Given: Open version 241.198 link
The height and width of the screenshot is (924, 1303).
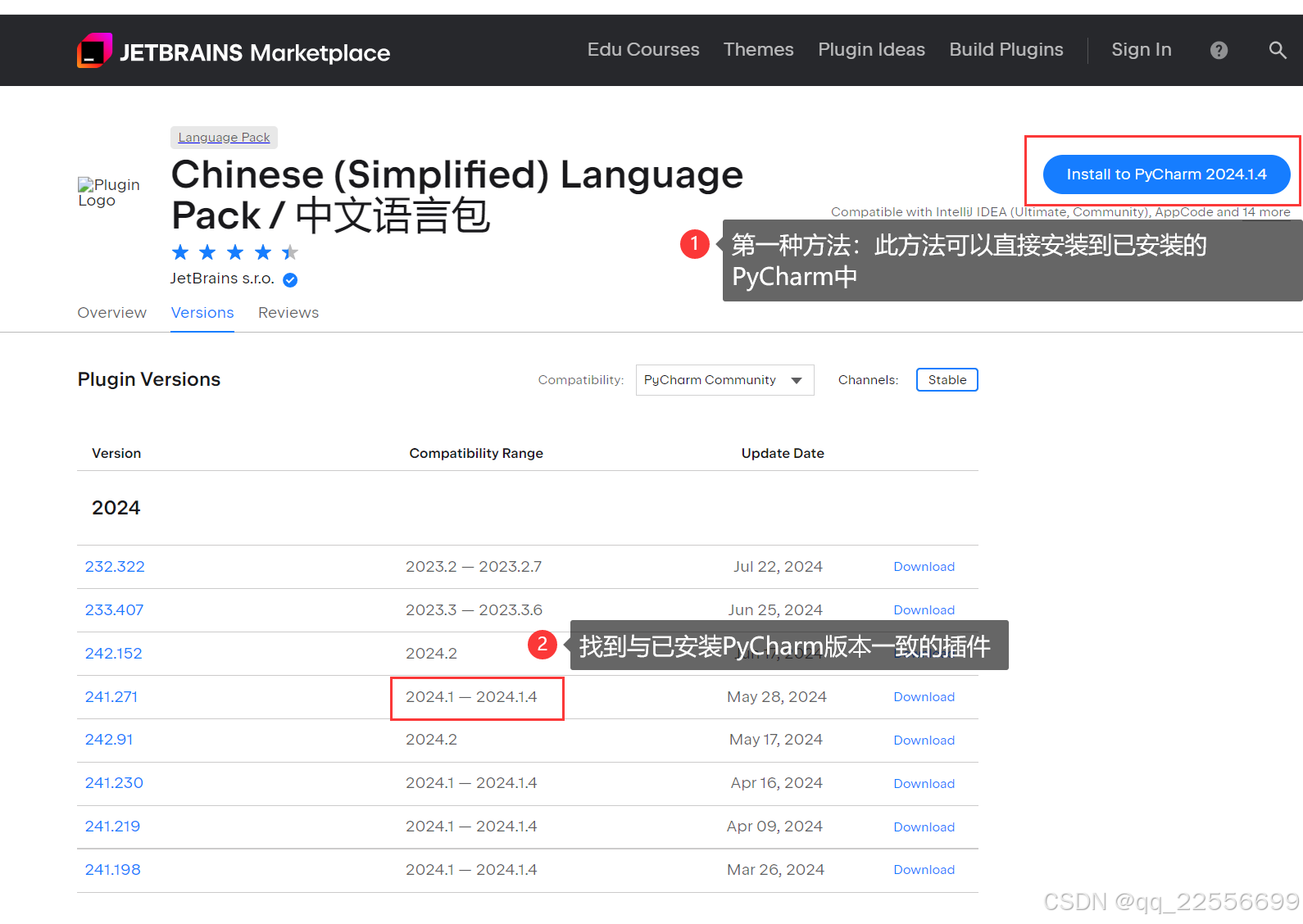Looking at the screenshot, I should click(x=113, y=870).
